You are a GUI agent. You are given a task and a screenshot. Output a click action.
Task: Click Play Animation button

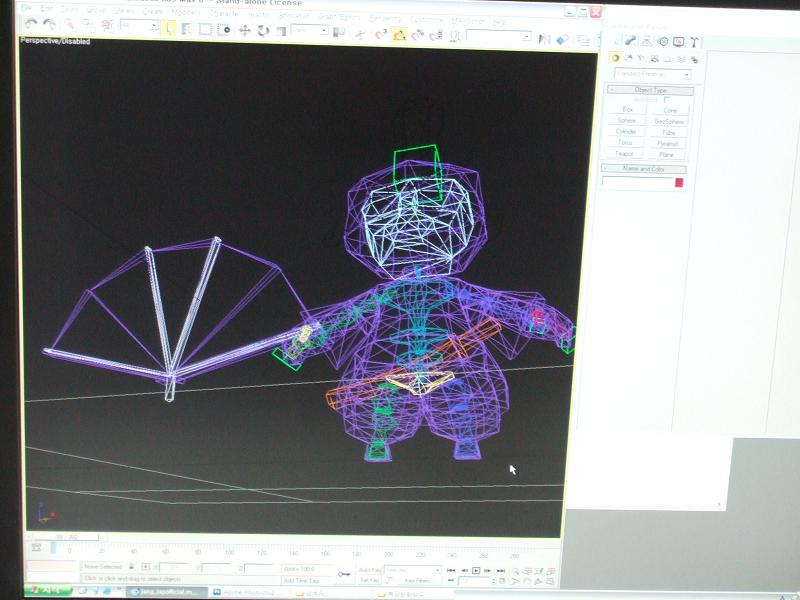(476, 570)
